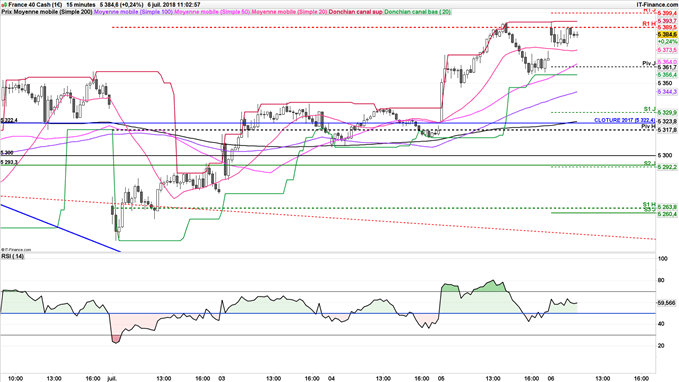Click the 5 373,5 pink moving average tag
Image resolution: width=679 pixels, height=382 pixels.
pyautogui.click(x=667, y=50)
